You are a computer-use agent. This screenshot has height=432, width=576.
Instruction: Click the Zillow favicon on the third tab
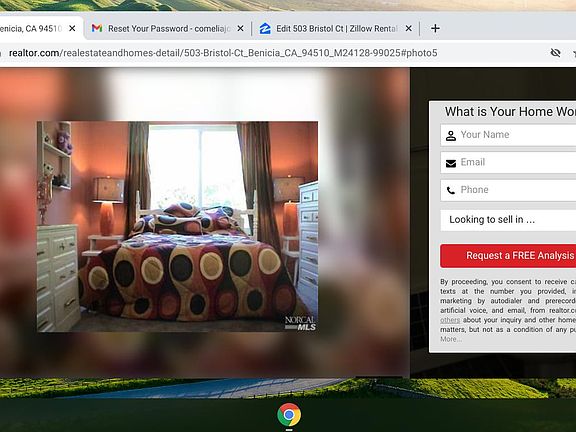[x=265, y=28]
